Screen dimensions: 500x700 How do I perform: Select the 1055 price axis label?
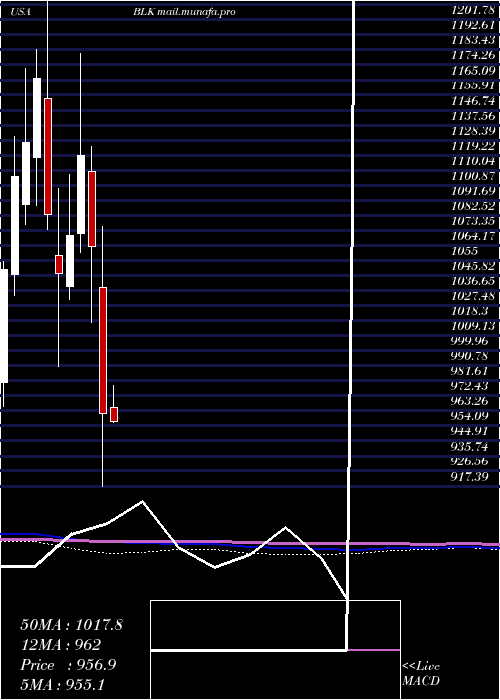[462, 251]
